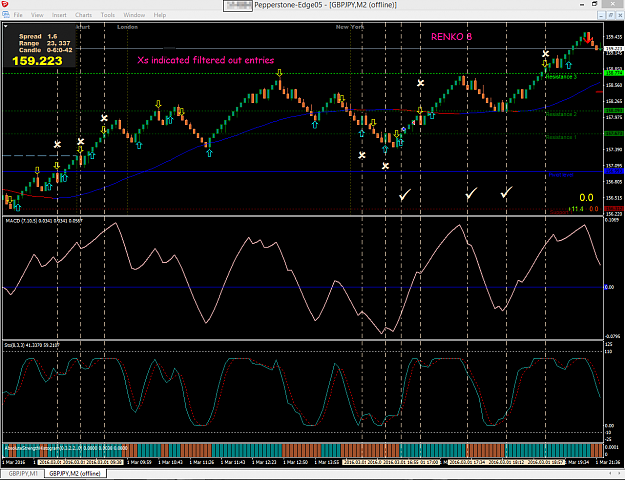
Task: Click the 'New York' session label
Action: point(350,27)
